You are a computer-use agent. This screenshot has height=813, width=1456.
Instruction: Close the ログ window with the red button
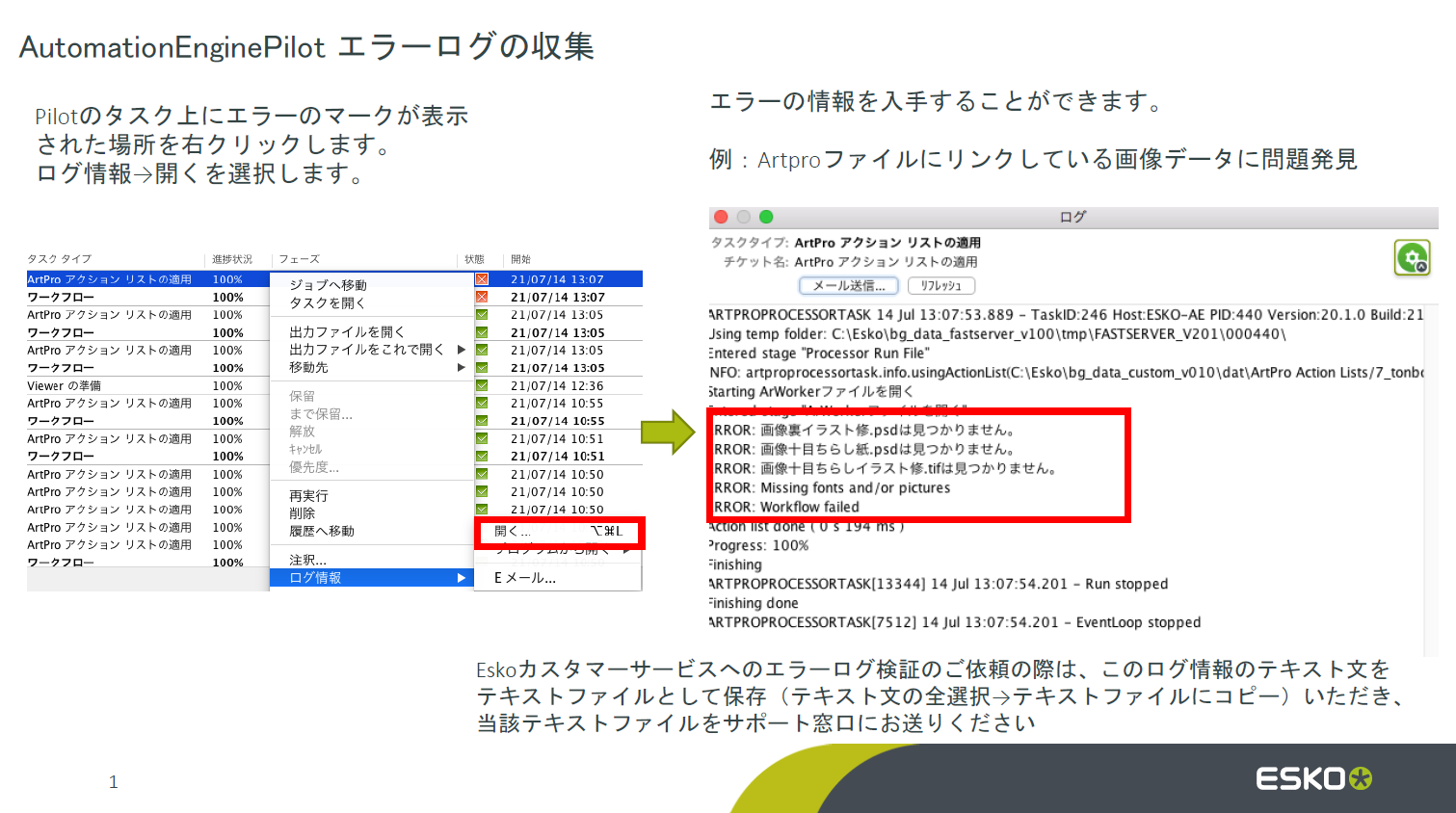point(721,217)
